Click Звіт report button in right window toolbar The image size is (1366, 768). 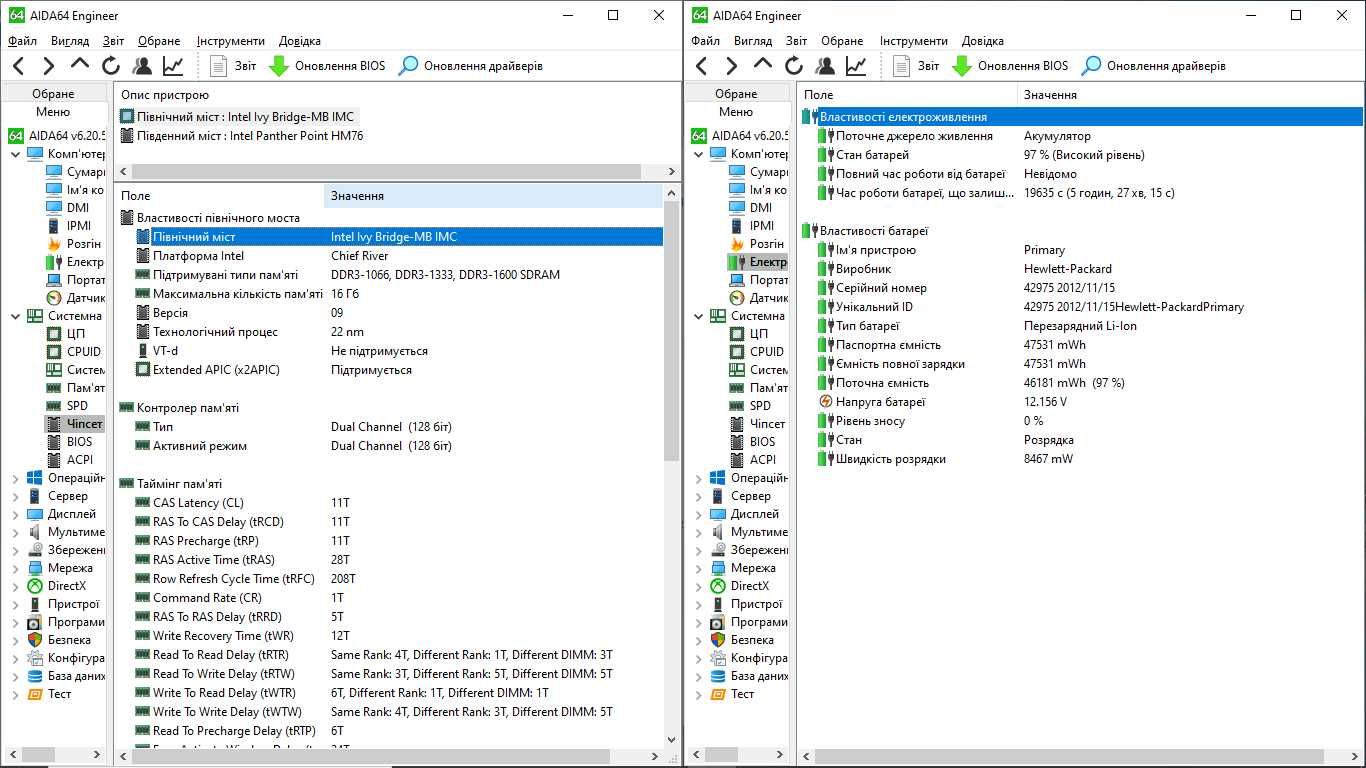(x=917, y=66)
